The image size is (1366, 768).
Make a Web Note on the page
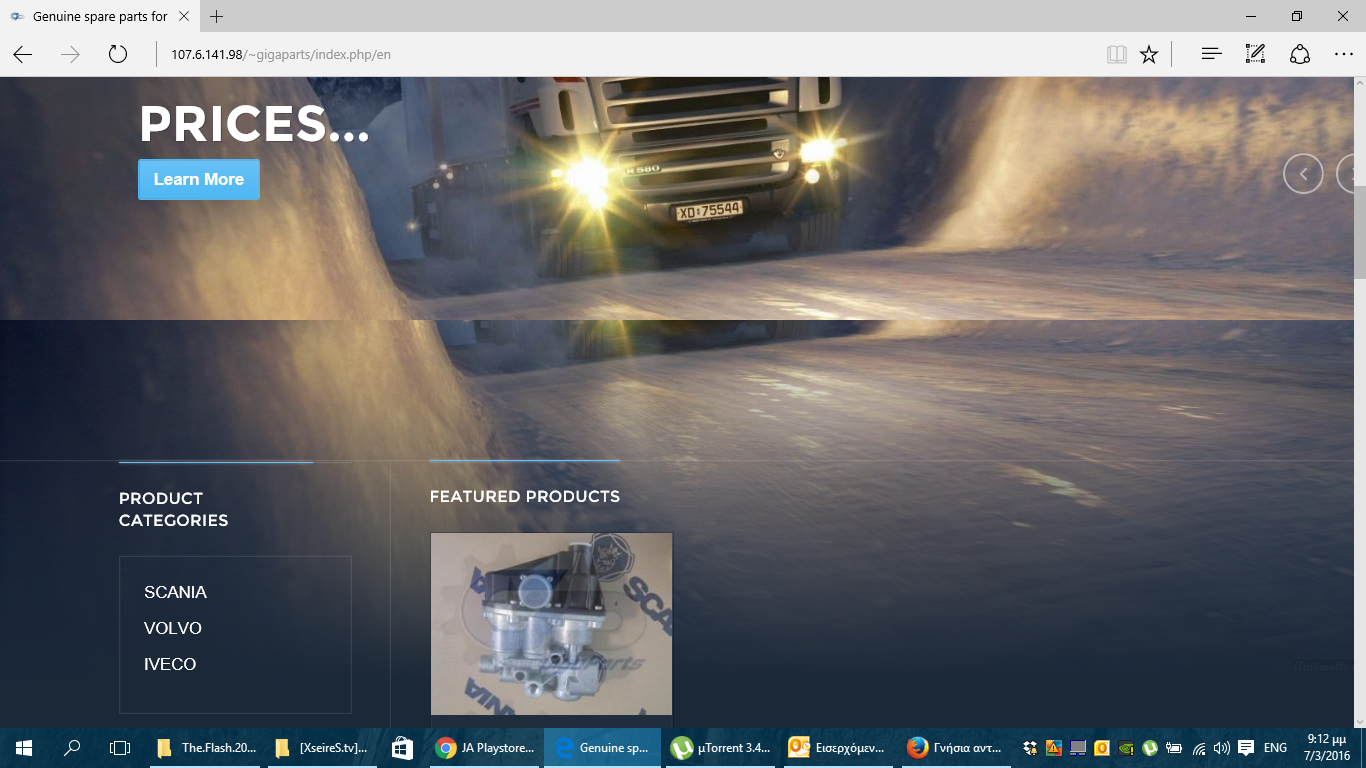click(1255, 54)
